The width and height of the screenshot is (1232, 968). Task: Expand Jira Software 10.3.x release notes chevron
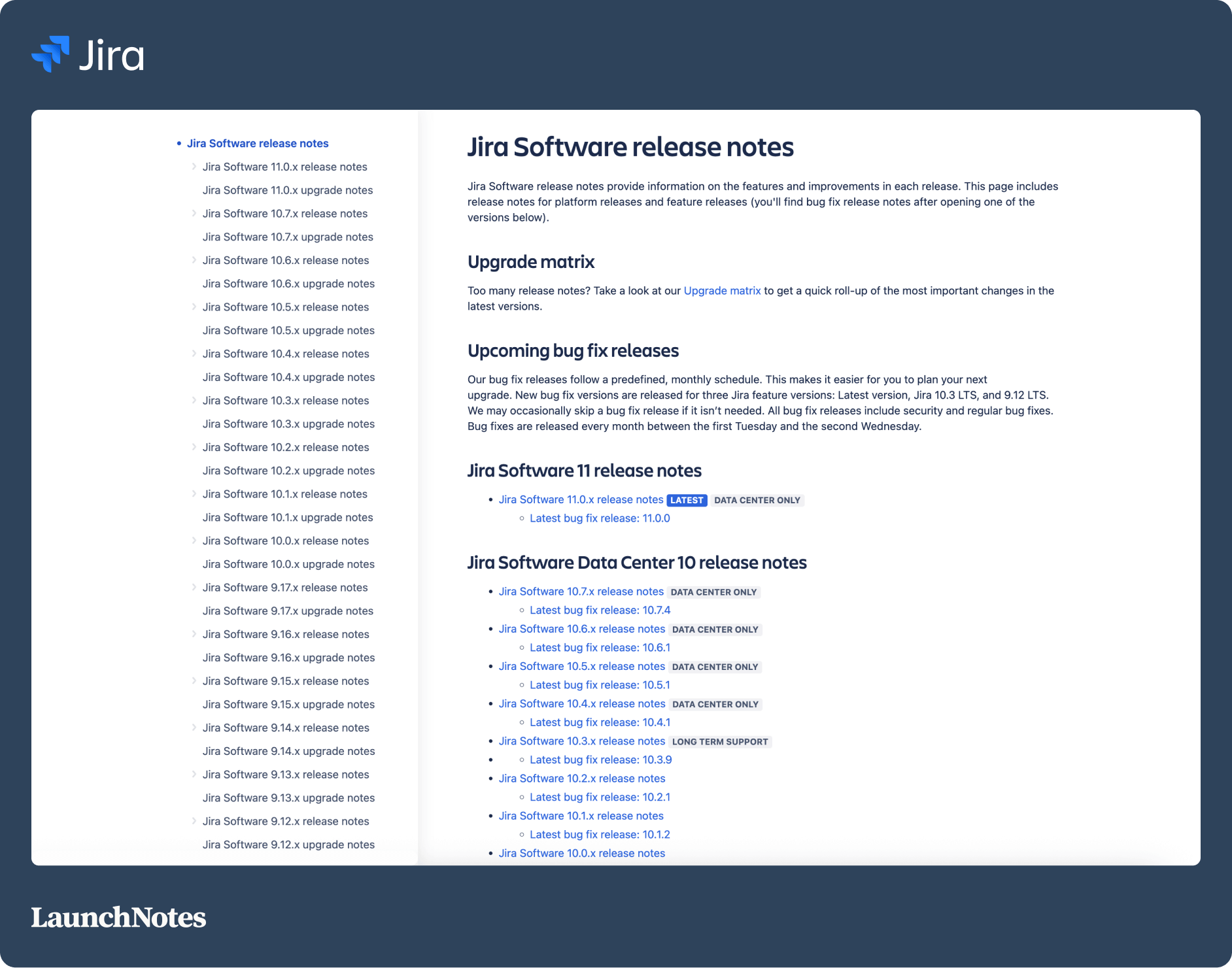[x=194, y=401]
